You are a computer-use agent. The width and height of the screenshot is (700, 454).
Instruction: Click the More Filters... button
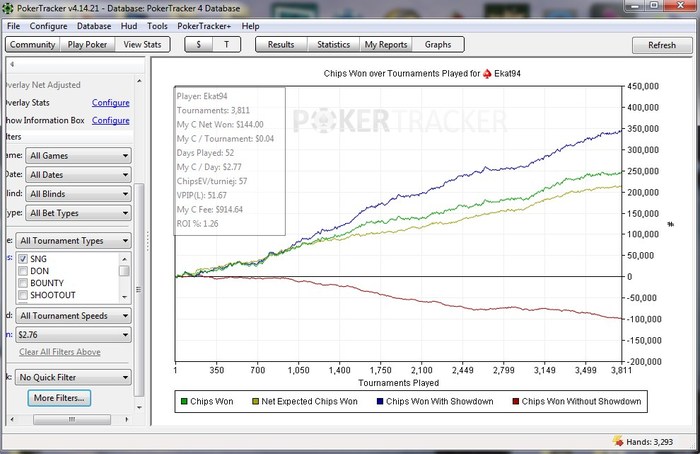(59, 398)
